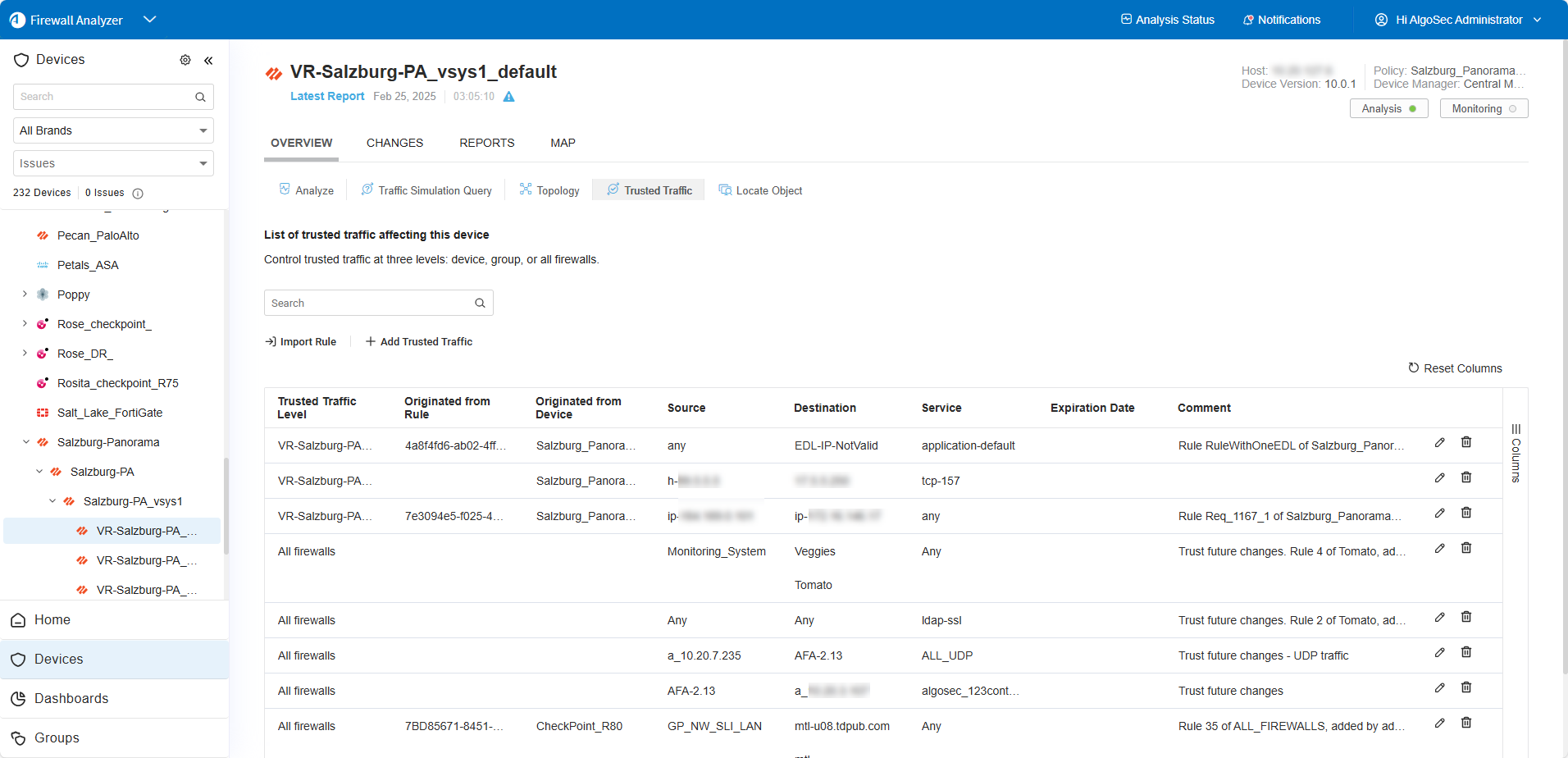Click the trusted traffic Search field
The image size is (1568, 758).
tap(369, 303)
